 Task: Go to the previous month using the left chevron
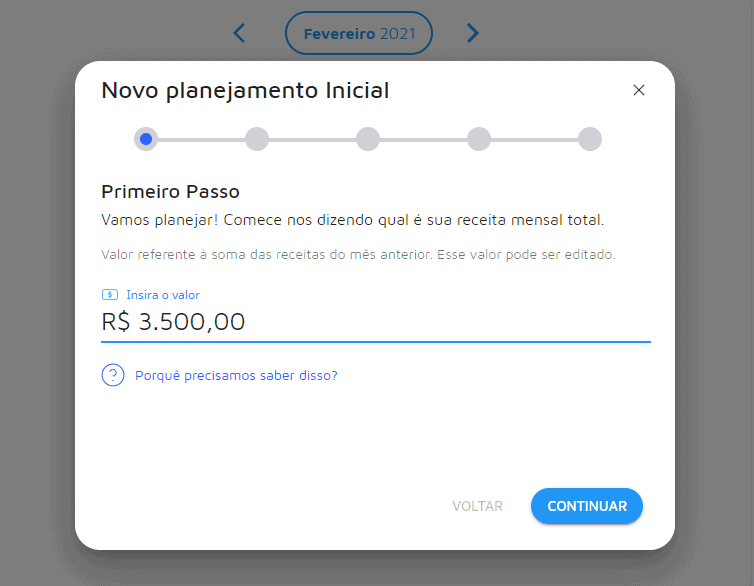point(239,33)
